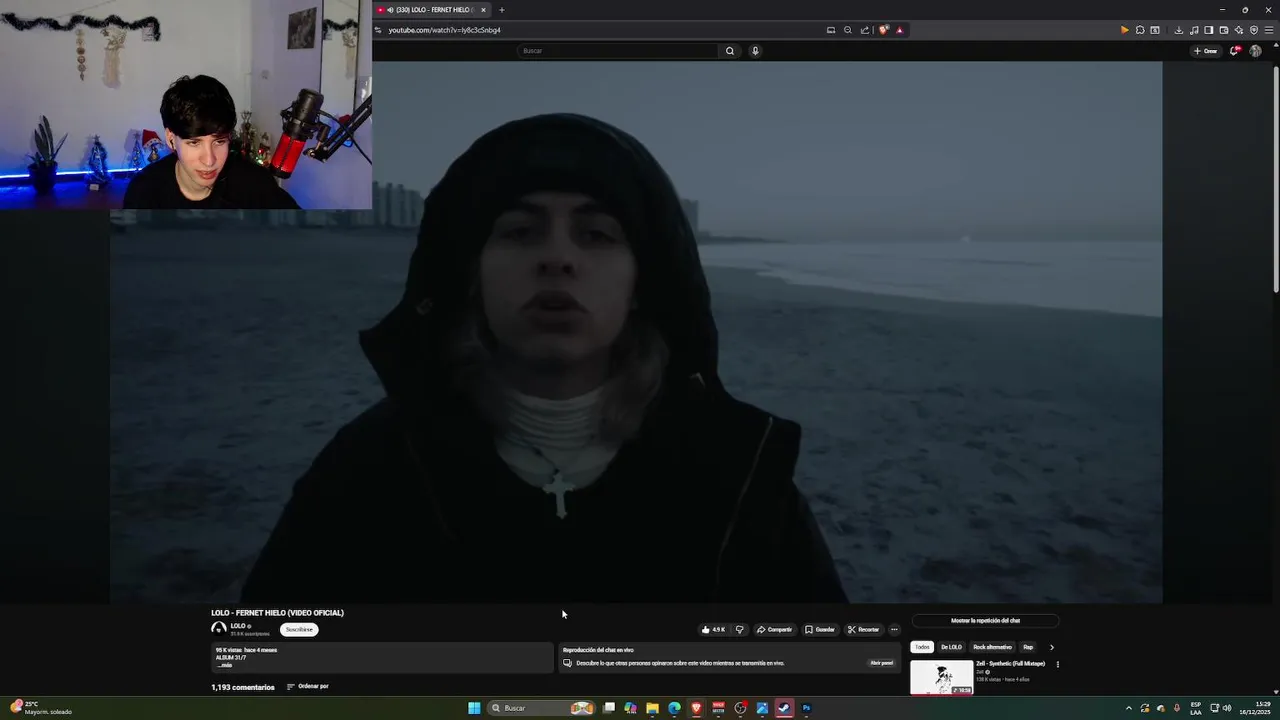Open the weather widget 25°C
The image size is (1280, 720).
pyautogui.click(x=41, y=708)
